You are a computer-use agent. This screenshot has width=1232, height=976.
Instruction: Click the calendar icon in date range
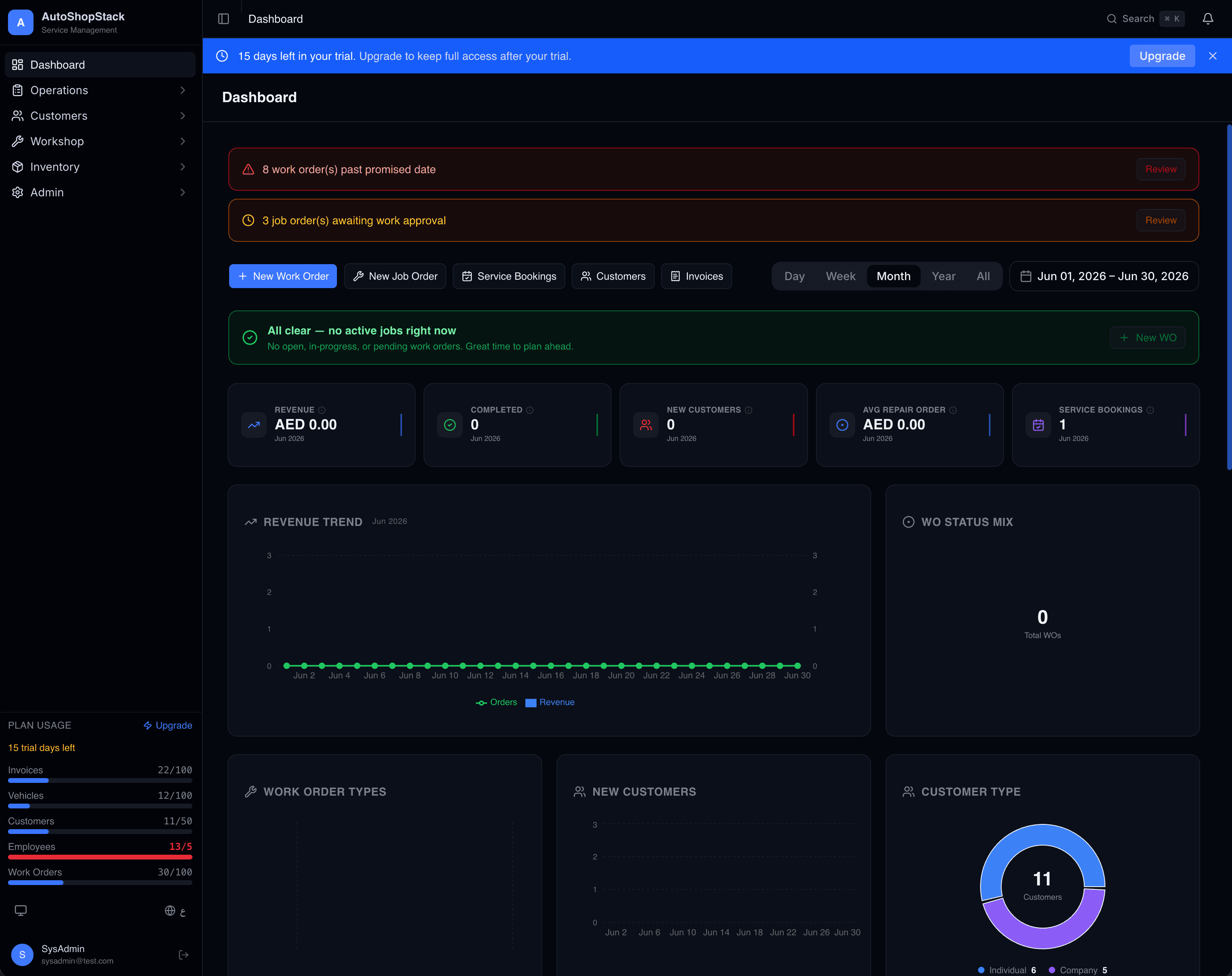(1026, 277)
